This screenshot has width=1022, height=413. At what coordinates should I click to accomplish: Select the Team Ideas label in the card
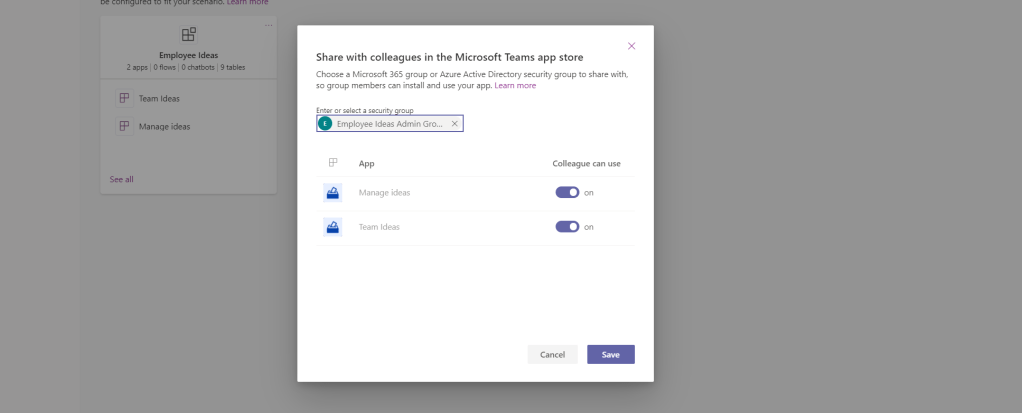tap(159, 98)
